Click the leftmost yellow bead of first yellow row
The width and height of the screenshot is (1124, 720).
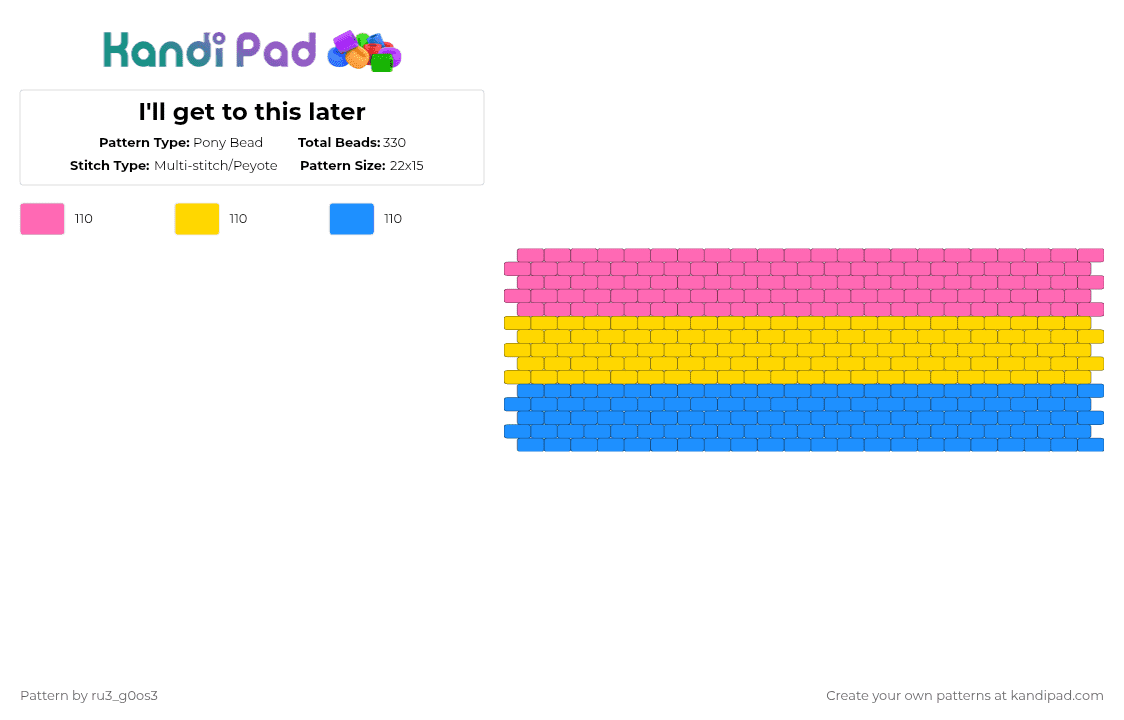[517, 323]
